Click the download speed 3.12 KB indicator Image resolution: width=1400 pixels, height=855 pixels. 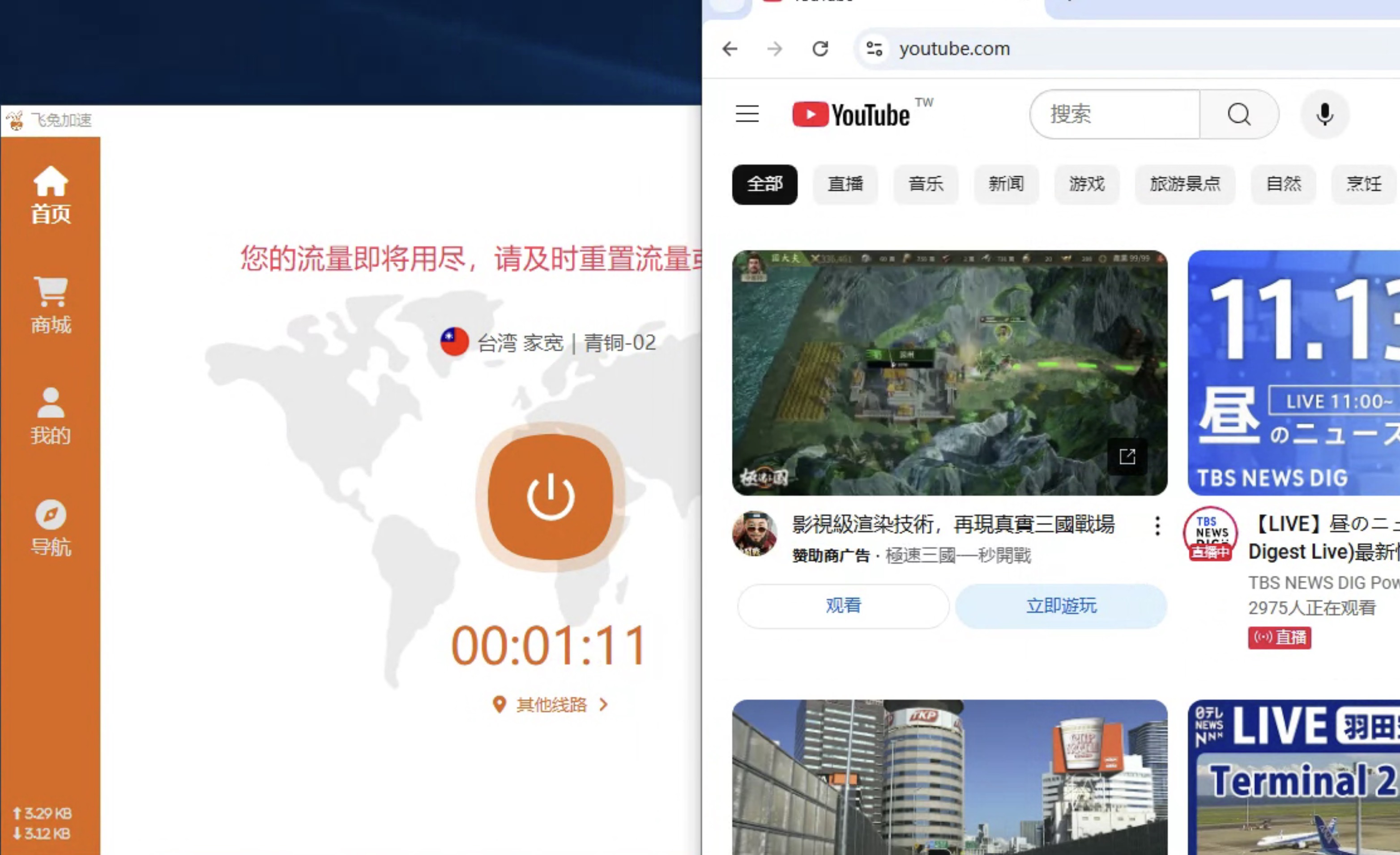[42, 834]
